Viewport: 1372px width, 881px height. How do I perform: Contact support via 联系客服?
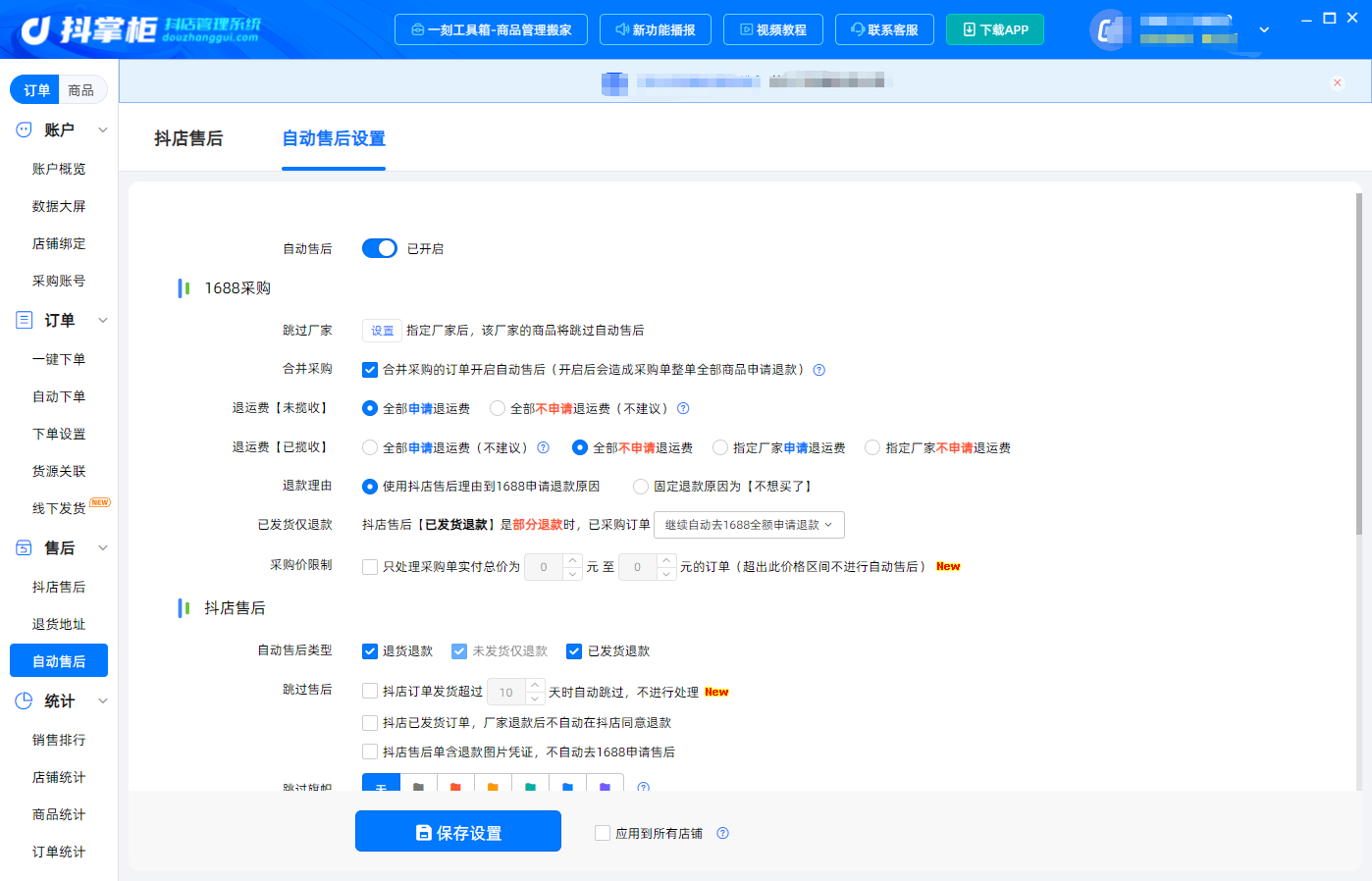click(885, 29)
